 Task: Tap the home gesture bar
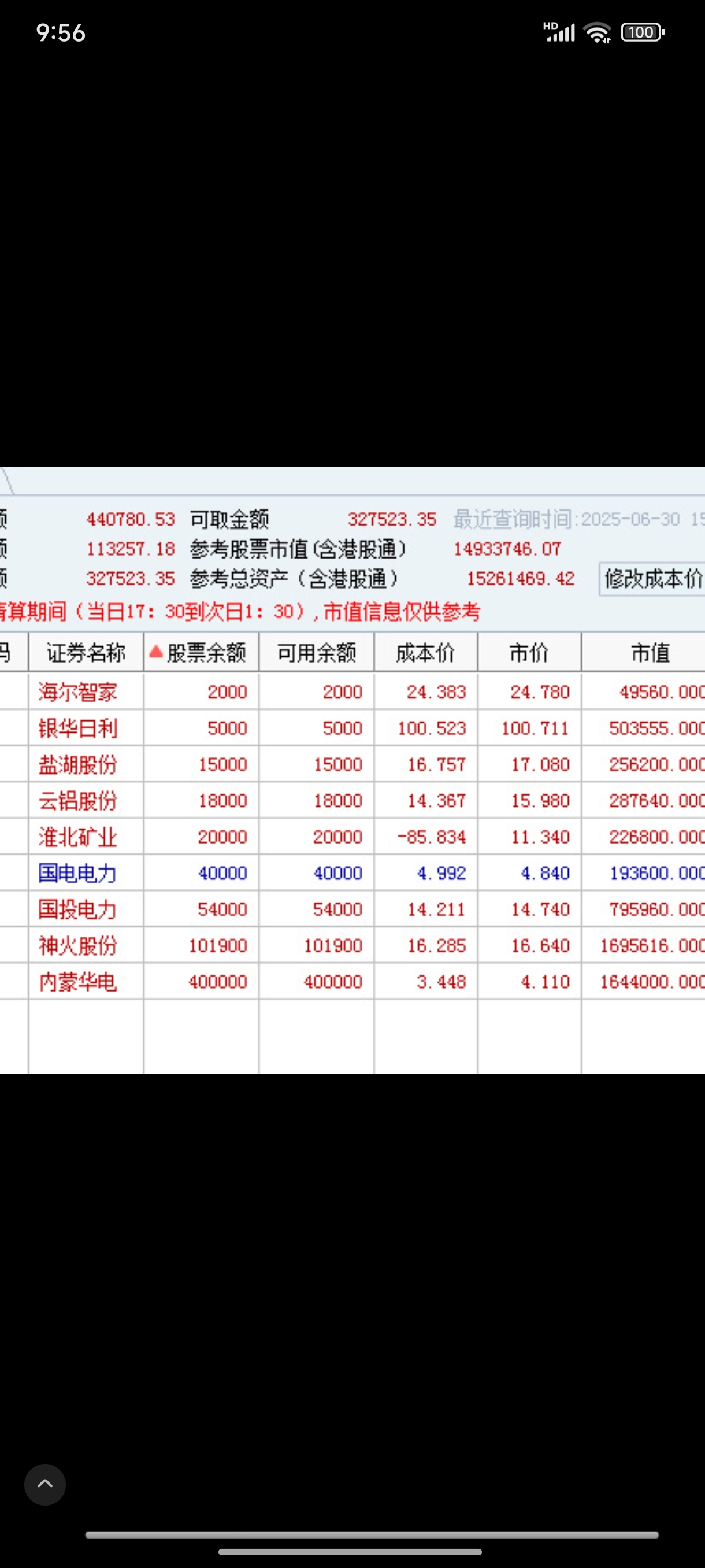pos(350,1552)
